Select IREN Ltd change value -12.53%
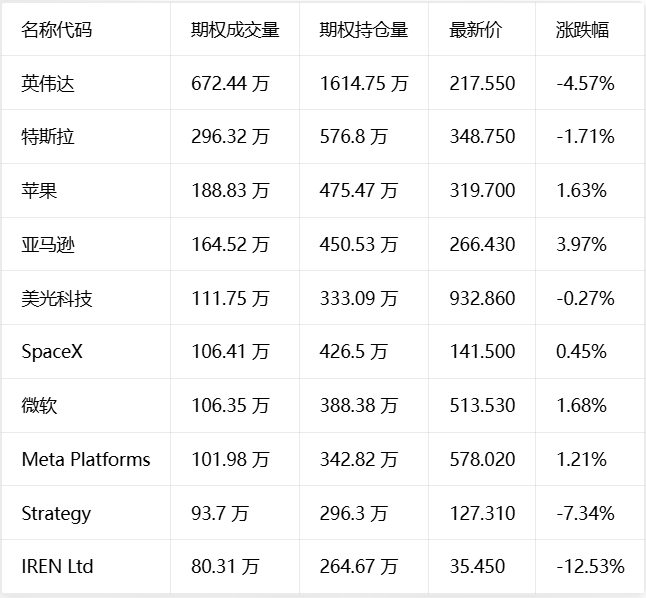Image resolution: width=646 pixels, height=598 pixels. [x=590, y=567]
